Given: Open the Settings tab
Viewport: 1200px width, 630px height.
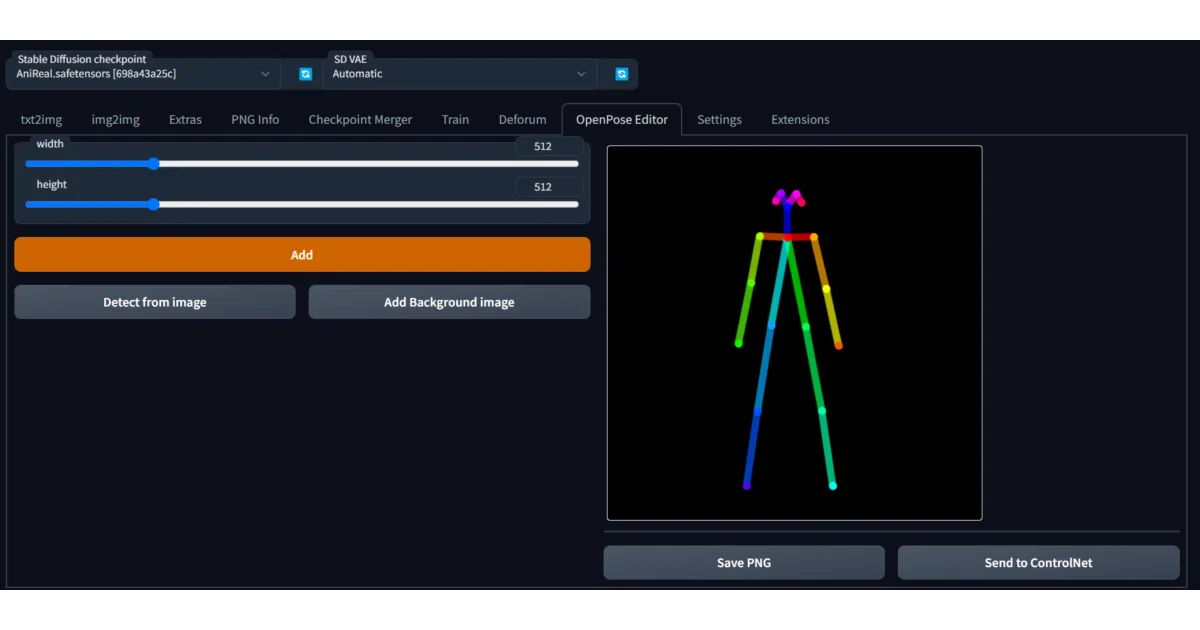Looking at the screenshot, I should pyautogui.click(x=719, y=119).
